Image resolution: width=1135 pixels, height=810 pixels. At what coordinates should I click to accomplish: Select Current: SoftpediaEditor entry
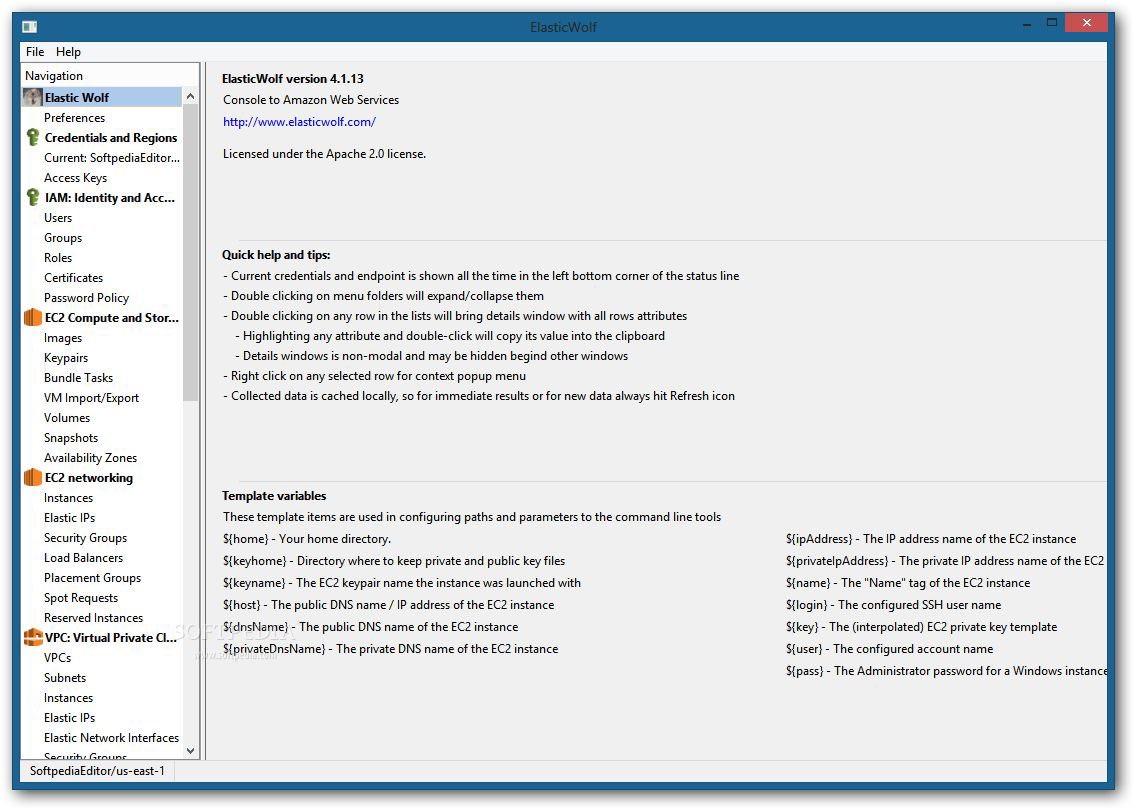pyautogui.click(x=111, y=158)
